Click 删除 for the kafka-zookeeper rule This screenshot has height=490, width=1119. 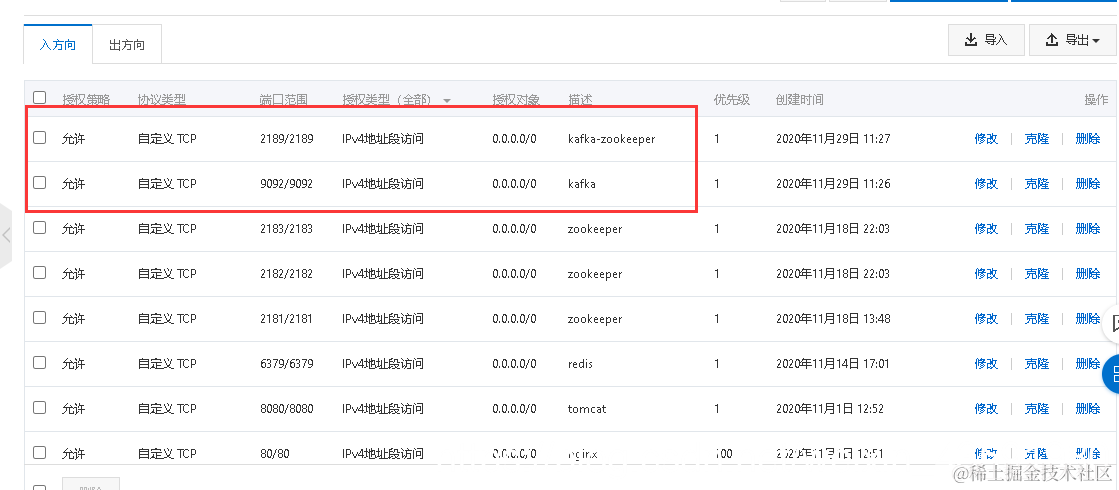pos(1088,139)
